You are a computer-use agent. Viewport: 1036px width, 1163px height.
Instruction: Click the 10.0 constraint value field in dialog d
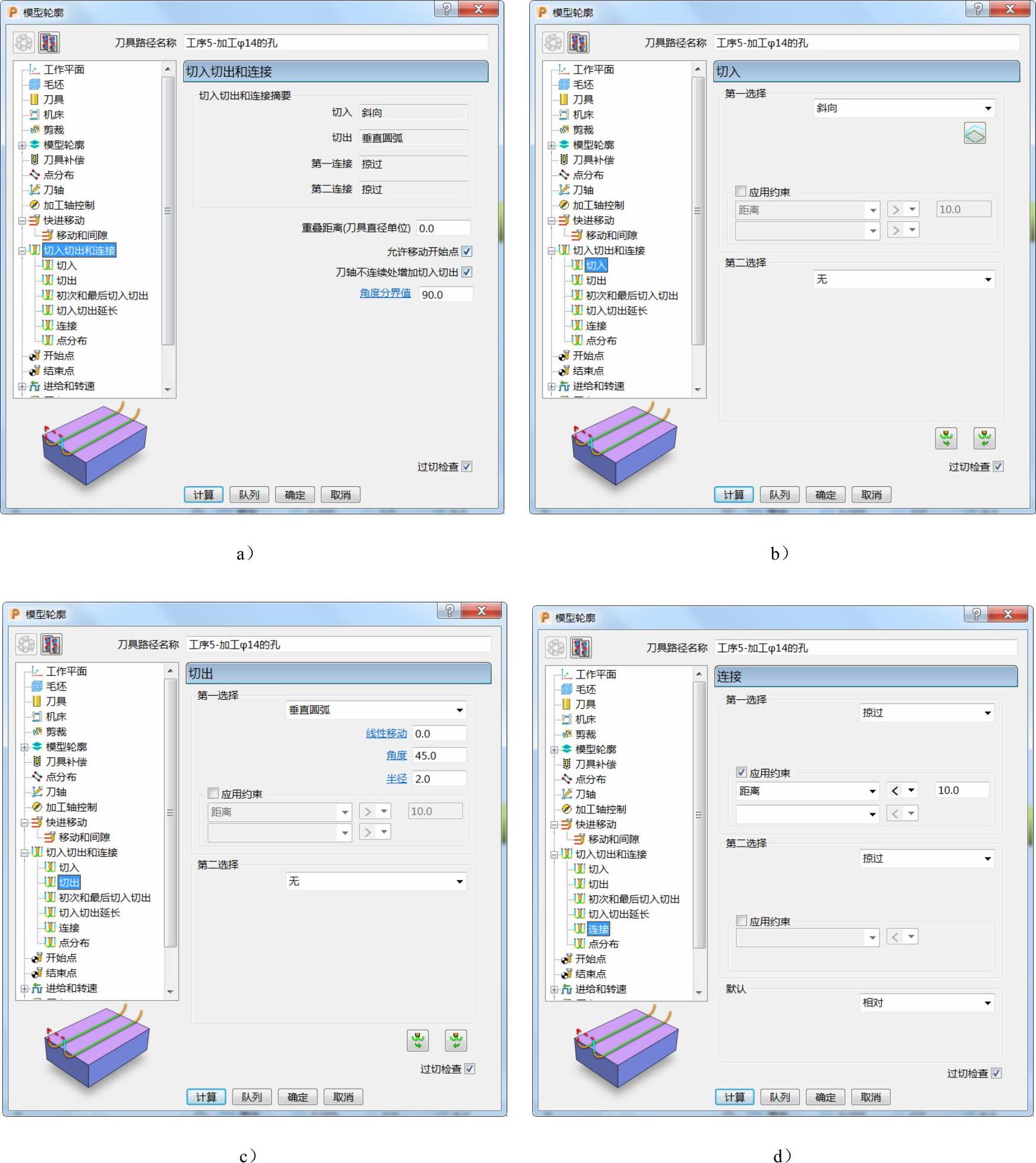tap(962, 790)
